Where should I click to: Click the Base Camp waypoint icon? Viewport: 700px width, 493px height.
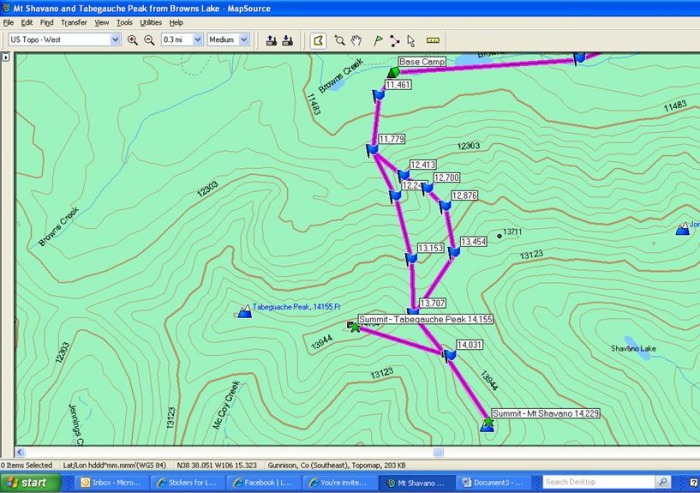point(393,72)
